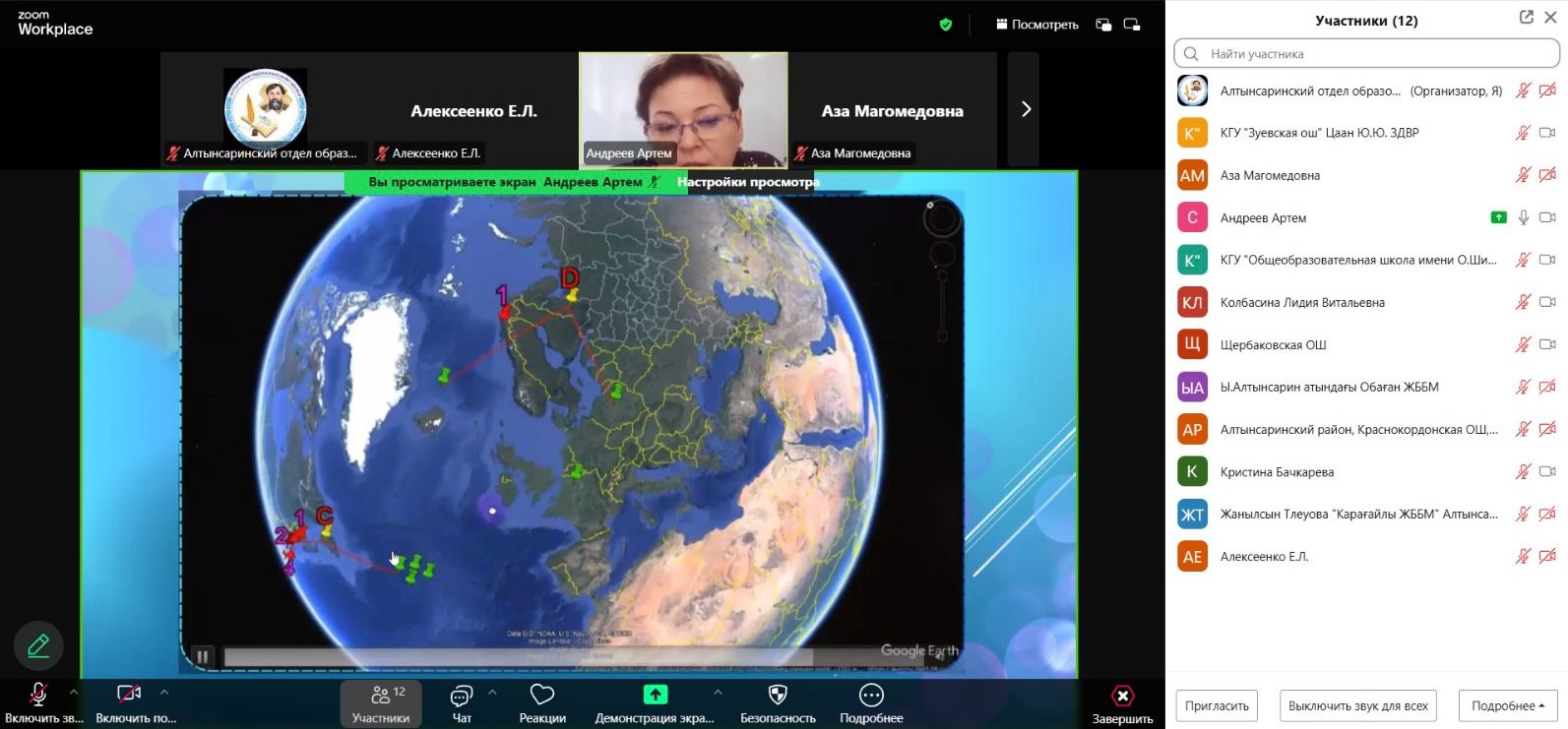
Task: Pause the Google Earth tour playback
Action: [x=202, y=656]
